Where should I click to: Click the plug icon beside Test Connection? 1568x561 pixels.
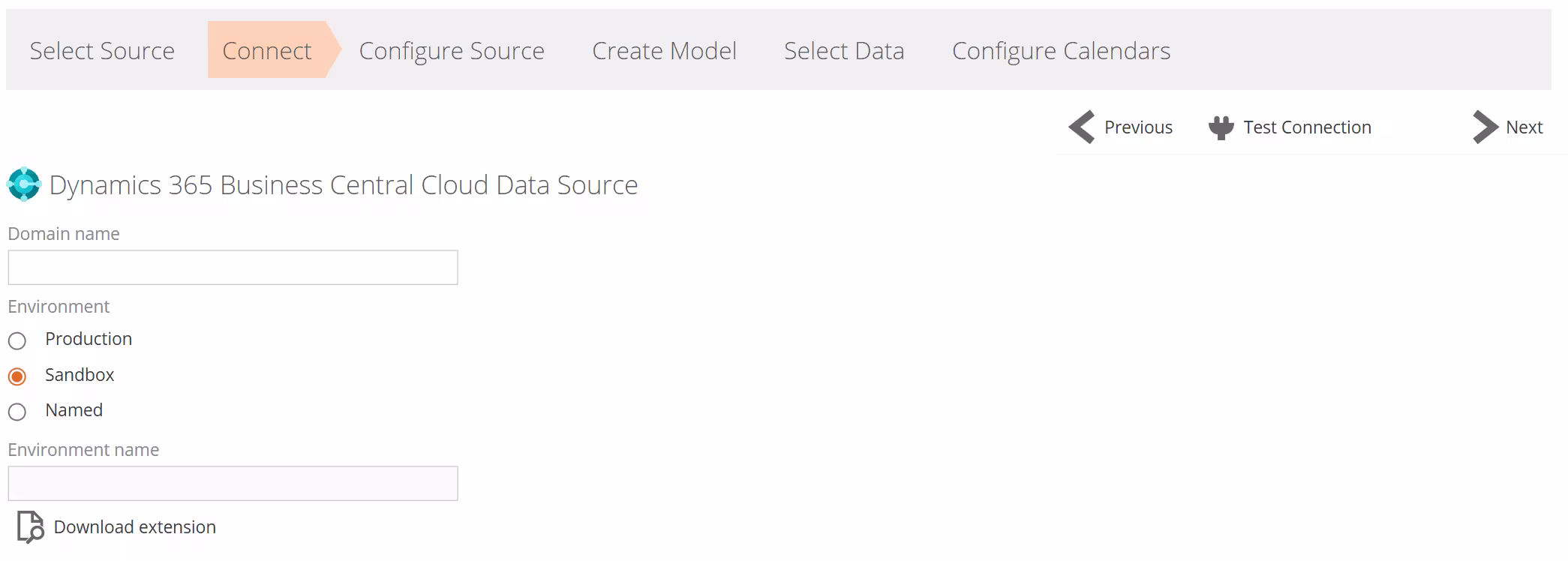tap(1221, 127)
